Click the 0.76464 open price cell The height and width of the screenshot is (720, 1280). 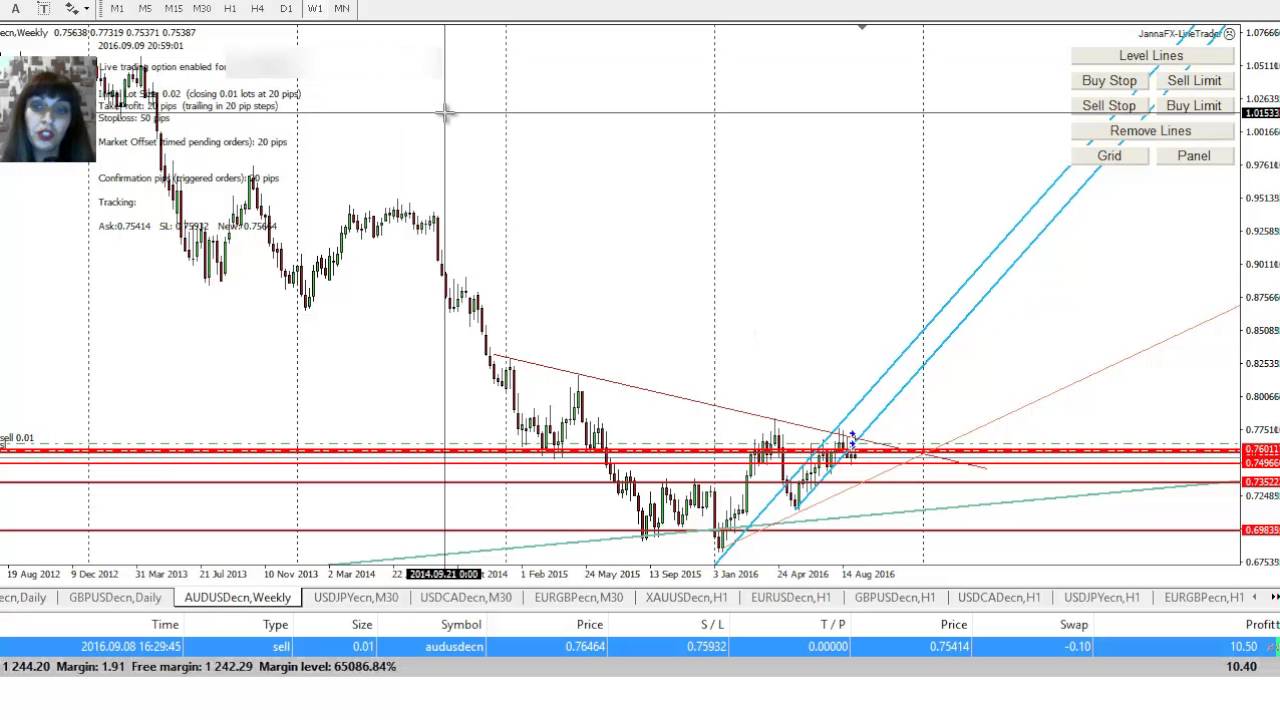coord(582,647)
